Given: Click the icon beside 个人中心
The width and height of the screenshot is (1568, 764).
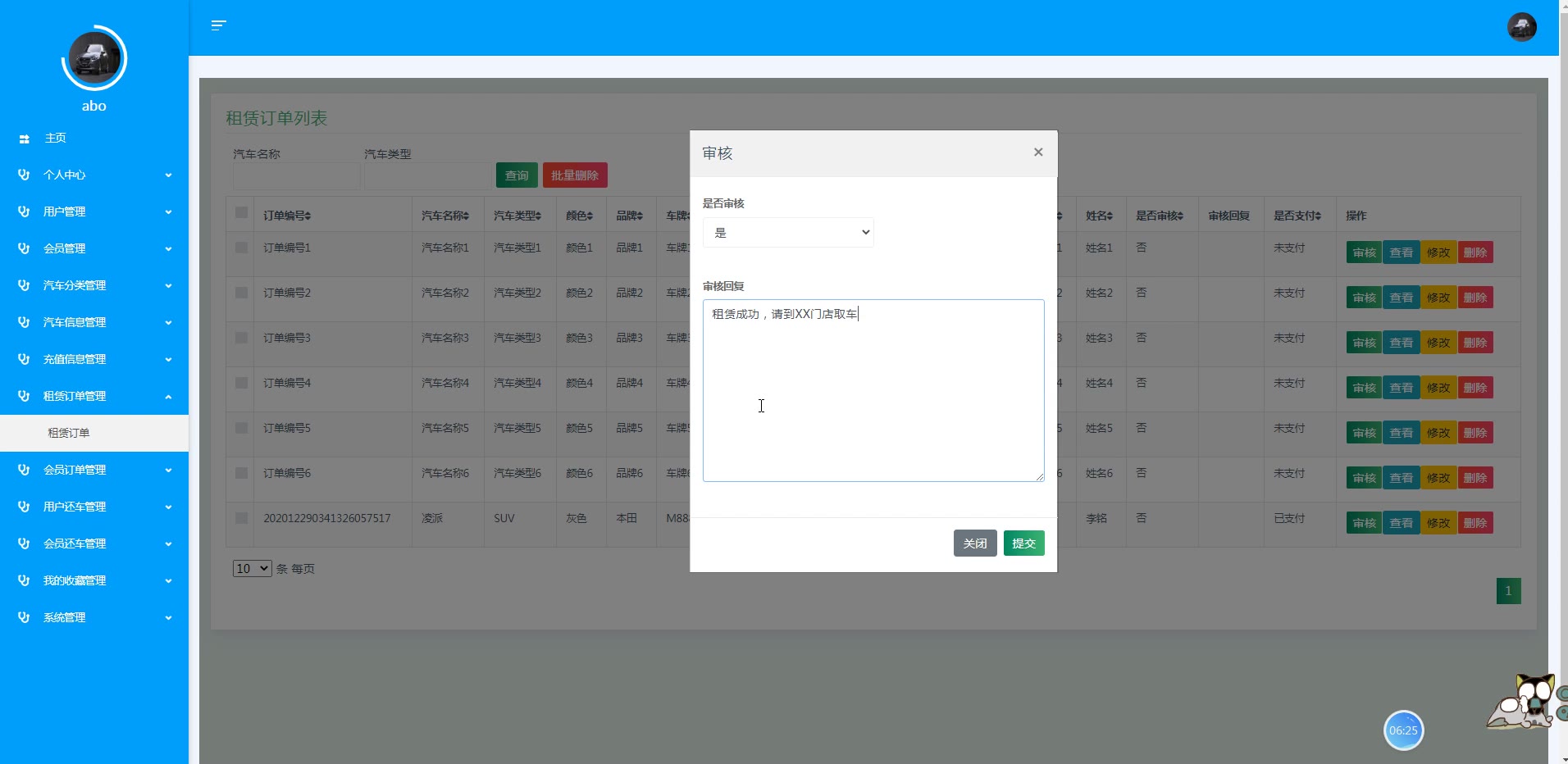Looking at the screenshot, I should [x=24, y=175].
